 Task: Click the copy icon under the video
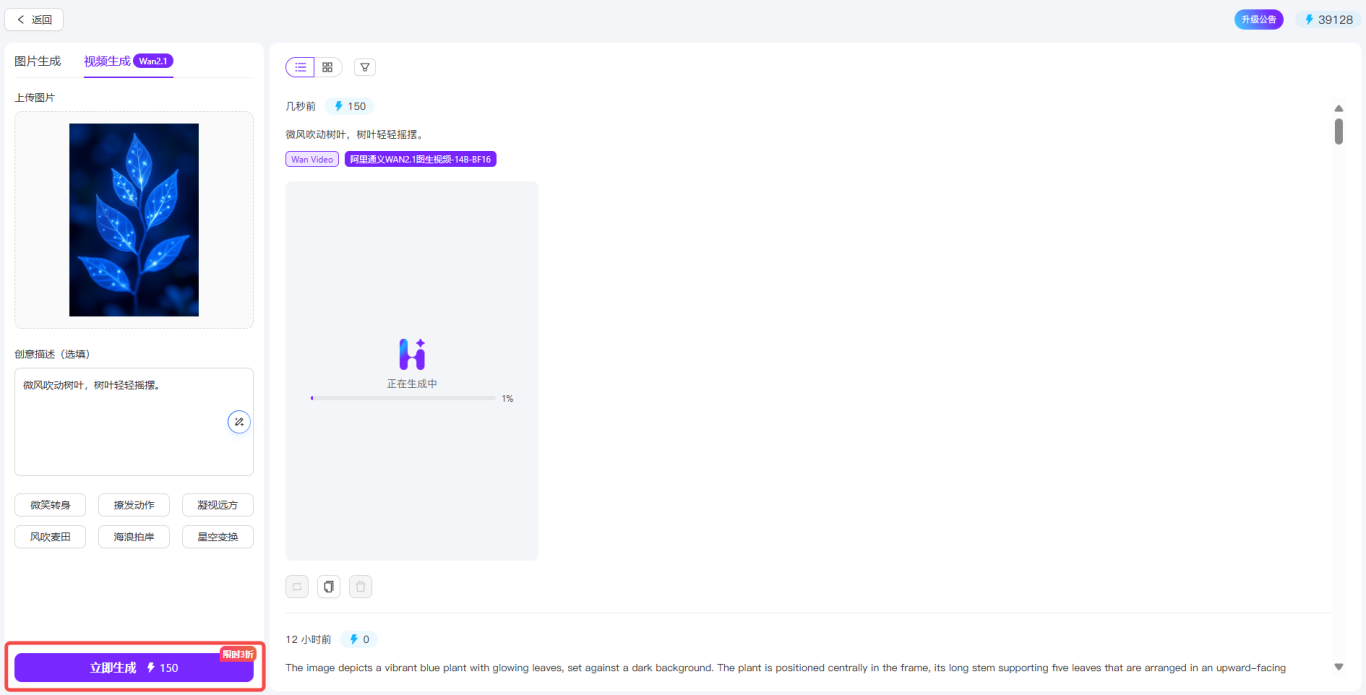329,586
